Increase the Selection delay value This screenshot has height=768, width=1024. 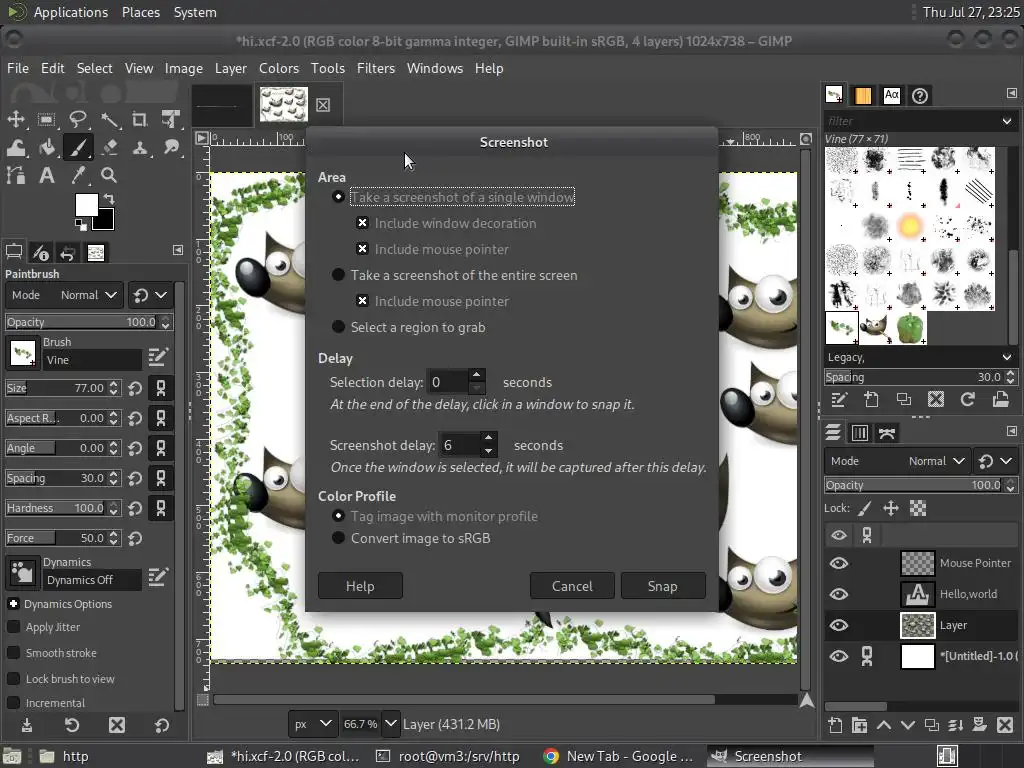pos(477,375)
